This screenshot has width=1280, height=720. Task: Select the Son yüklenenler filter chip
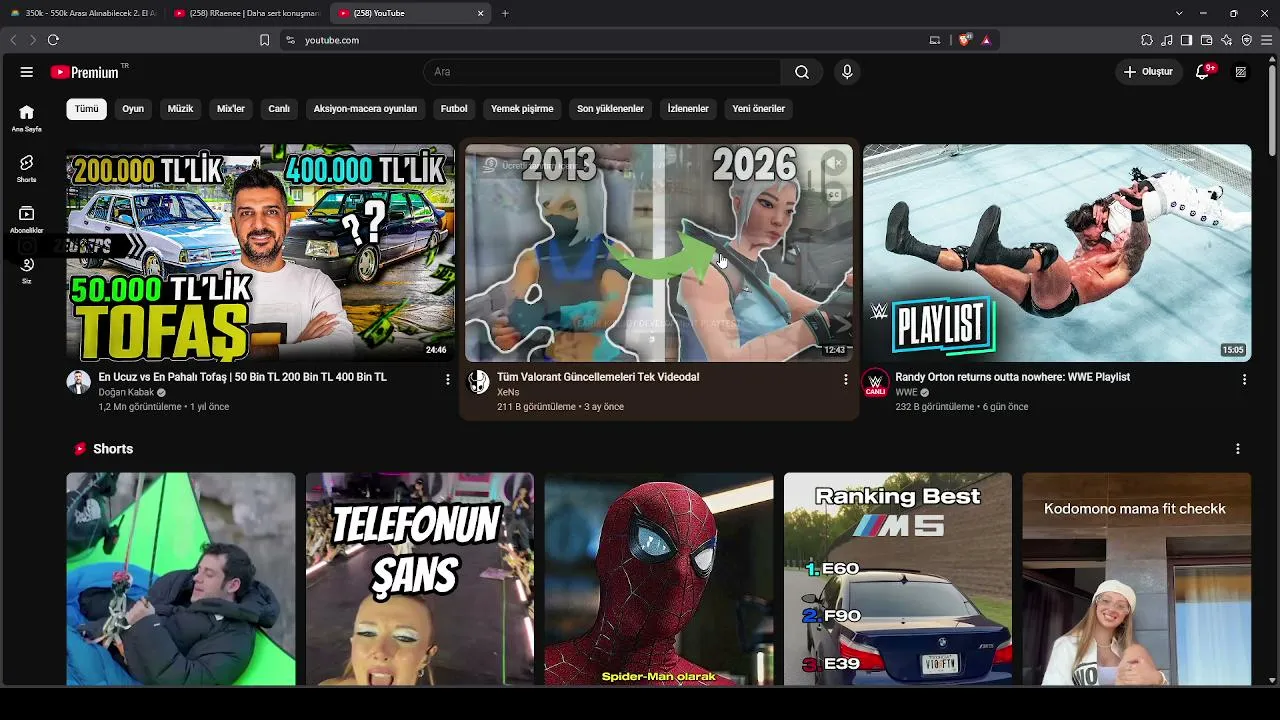tap(610, 109)
